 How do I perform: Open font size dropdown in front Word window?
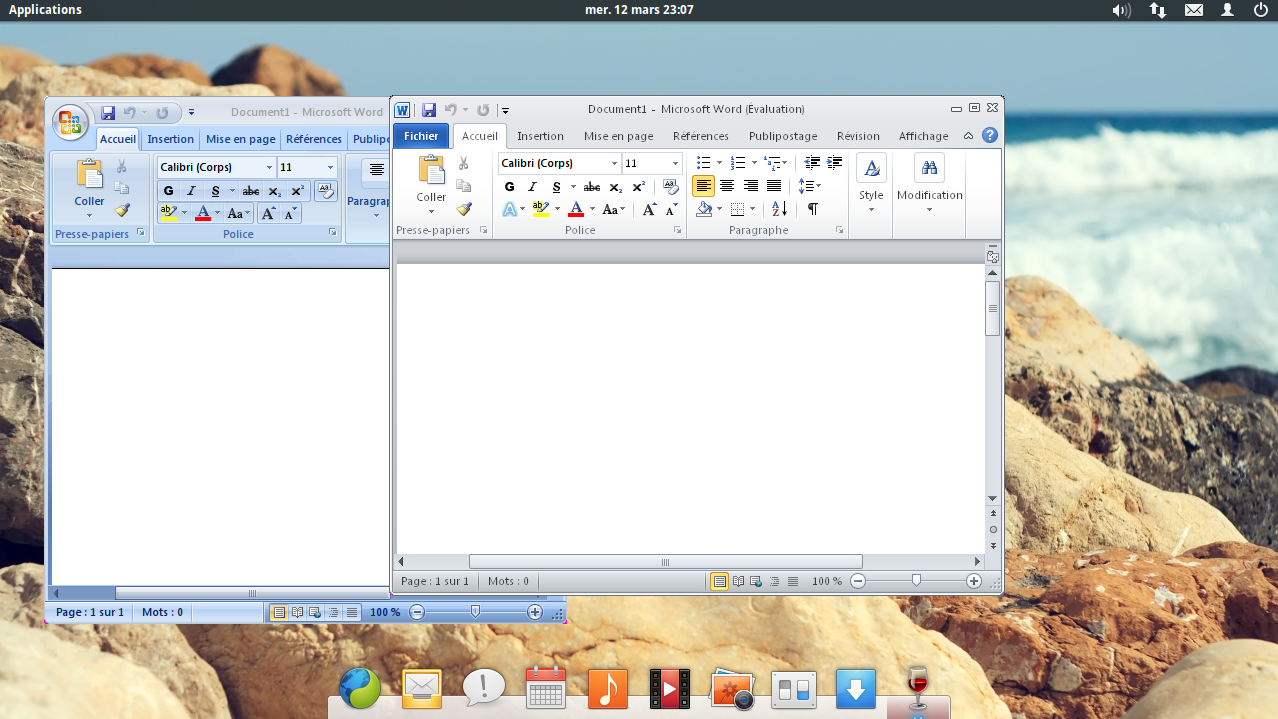click(x=675, y=163)
